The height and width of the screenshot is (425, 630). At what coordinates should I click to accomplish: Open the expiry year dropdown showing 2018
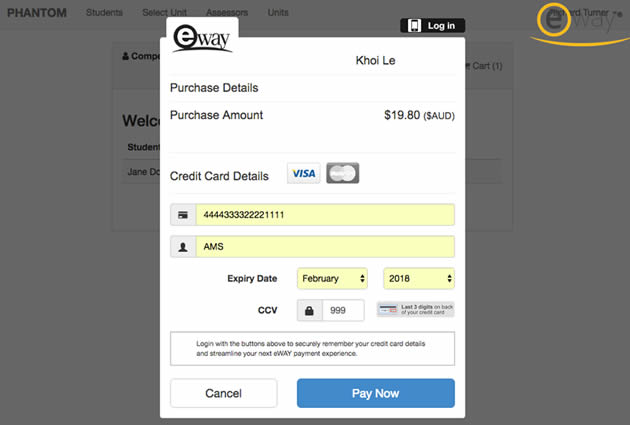click(419, 279)
